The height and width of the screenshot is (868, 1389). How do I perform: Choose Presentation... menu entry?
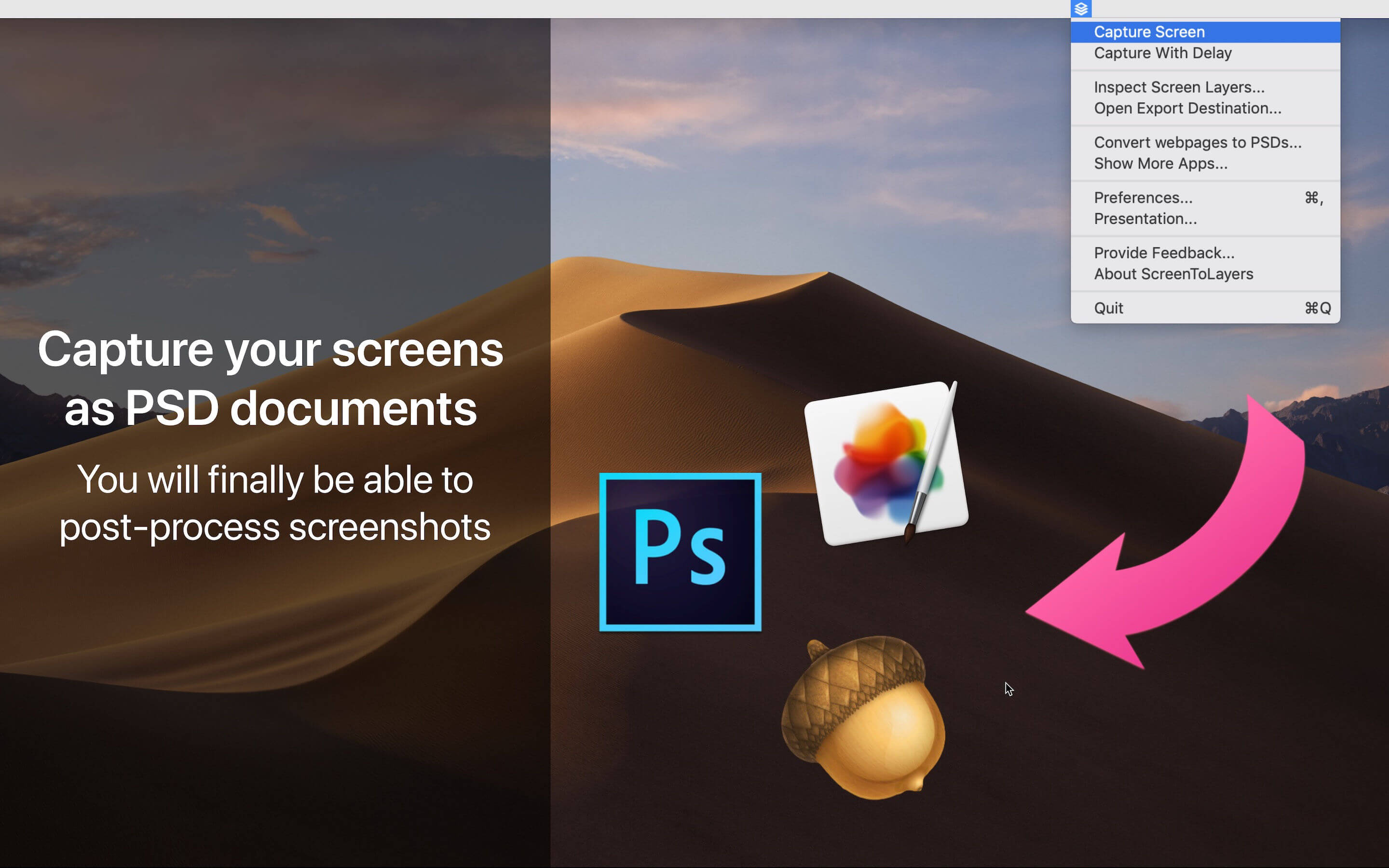1205,219
